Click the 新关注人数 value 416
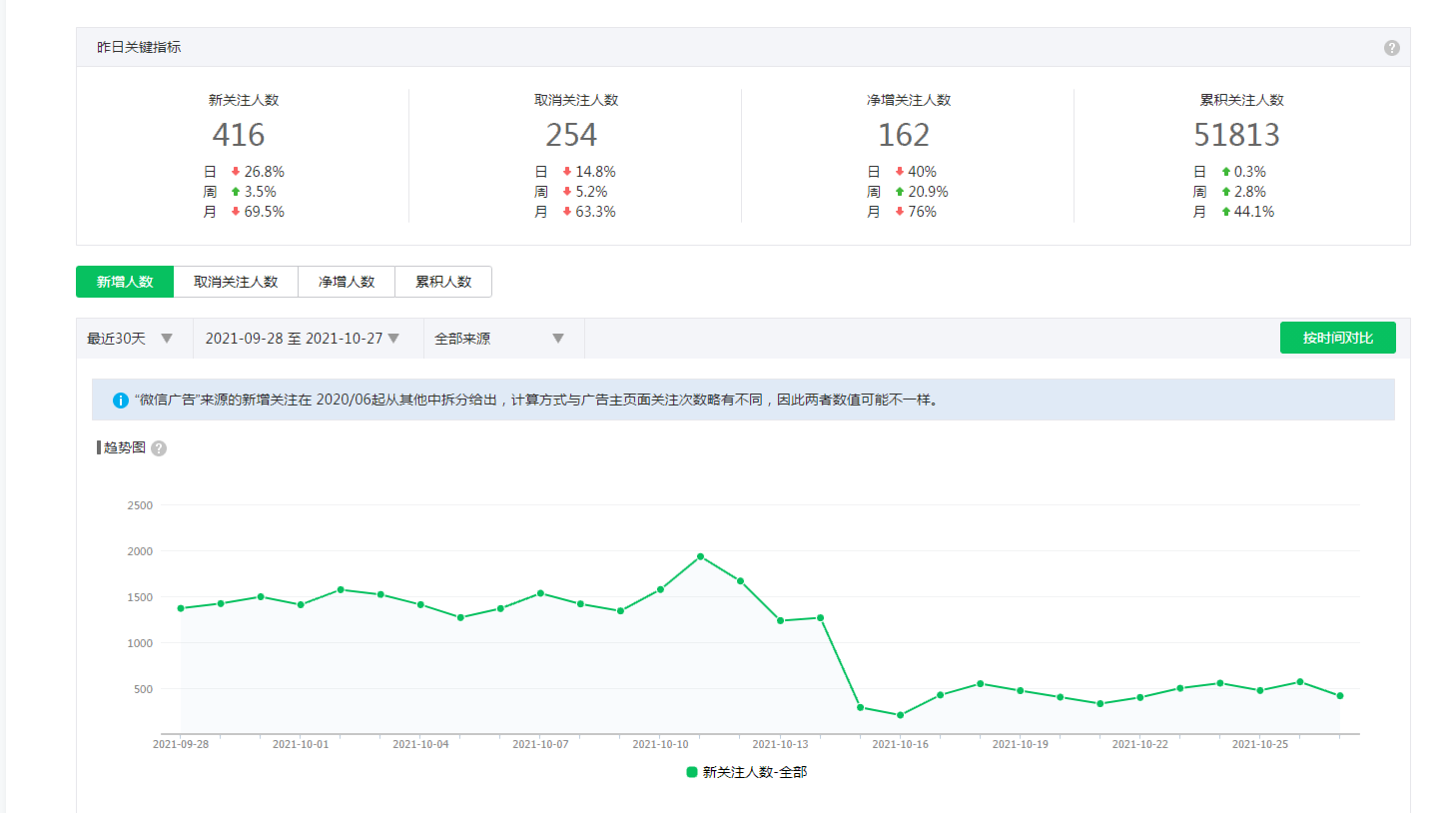This screenshot has height=813, width=1456. click(x=239, y=135)
